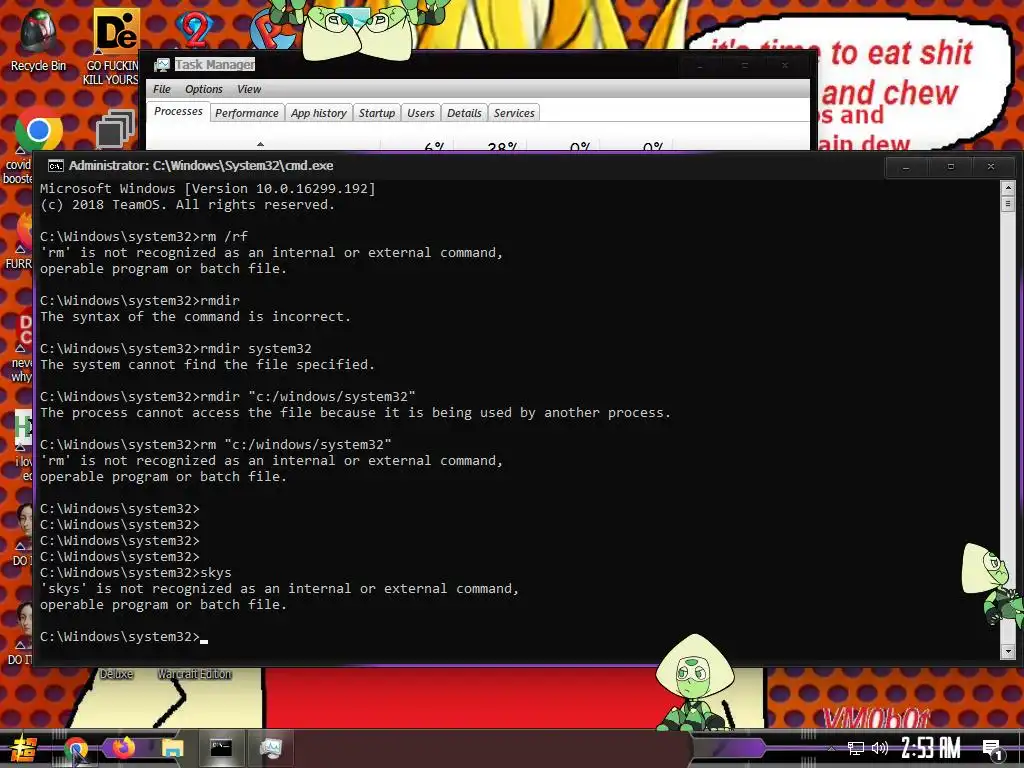Launch Firefox from the taskbar
The width and height of the screenshot is (1024, 768).
point(123,748)
